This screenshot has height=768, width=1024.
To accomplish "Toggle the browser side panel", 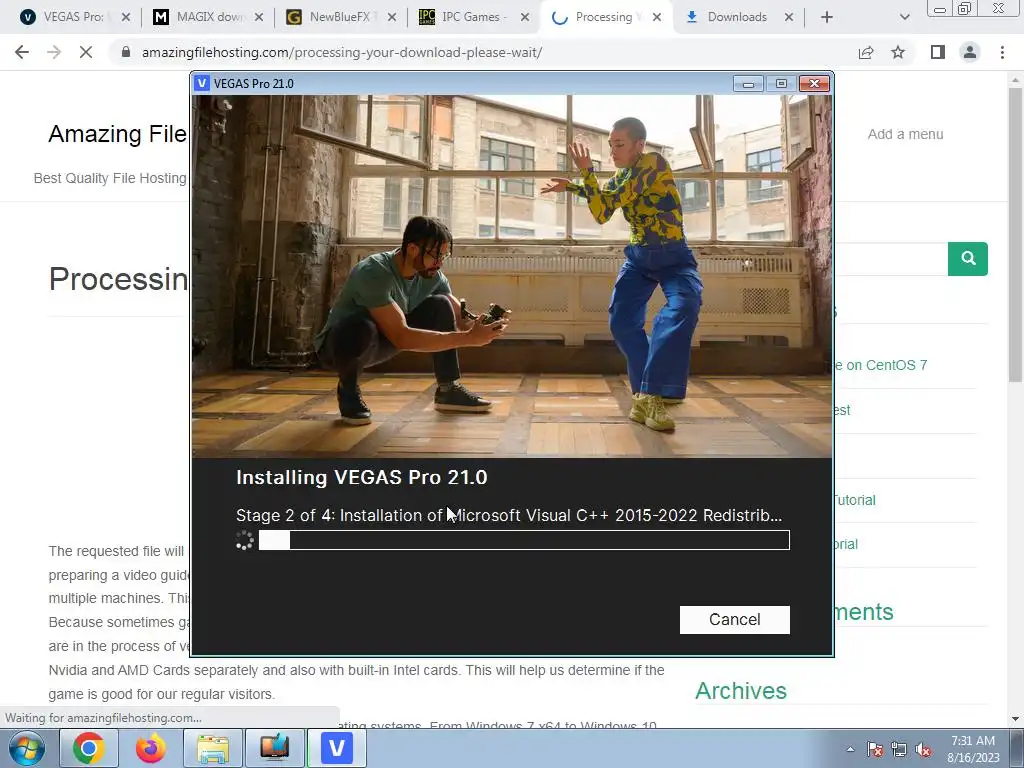I will point(938,52).
